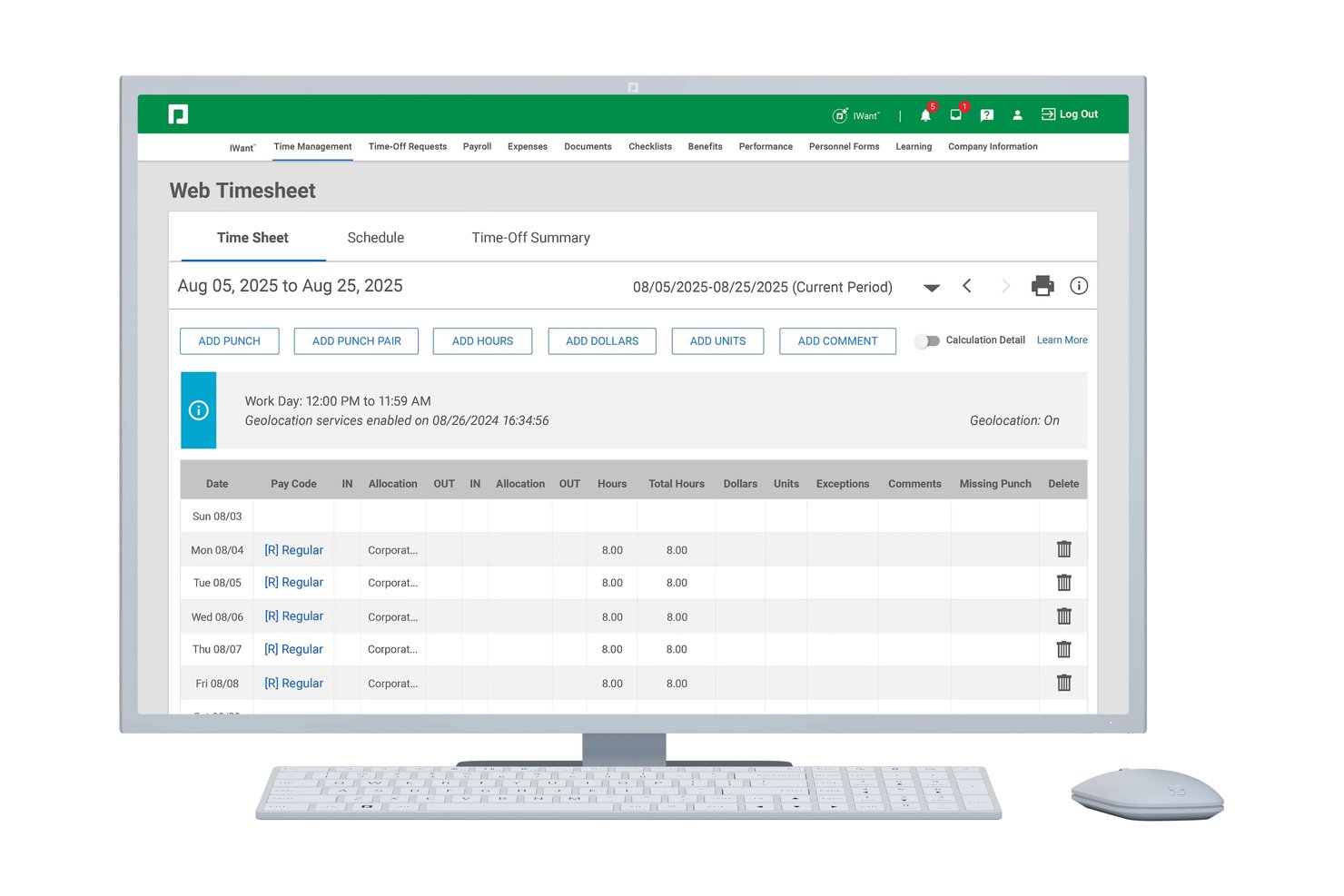Click the pay period 08/05/2025-08/25/2025 selector text
The image size is (1344, 896).
(763, 287)
